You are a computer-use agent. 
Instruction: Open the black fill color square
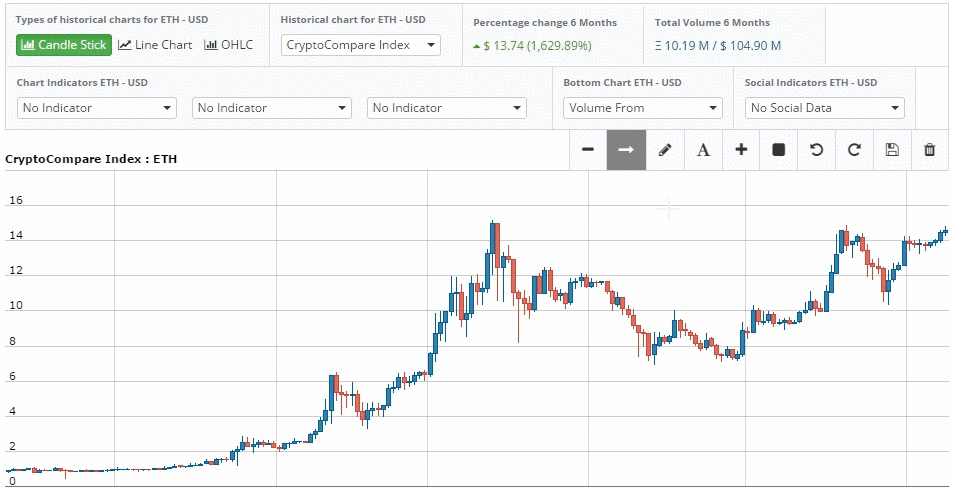[x=779, y=150]
